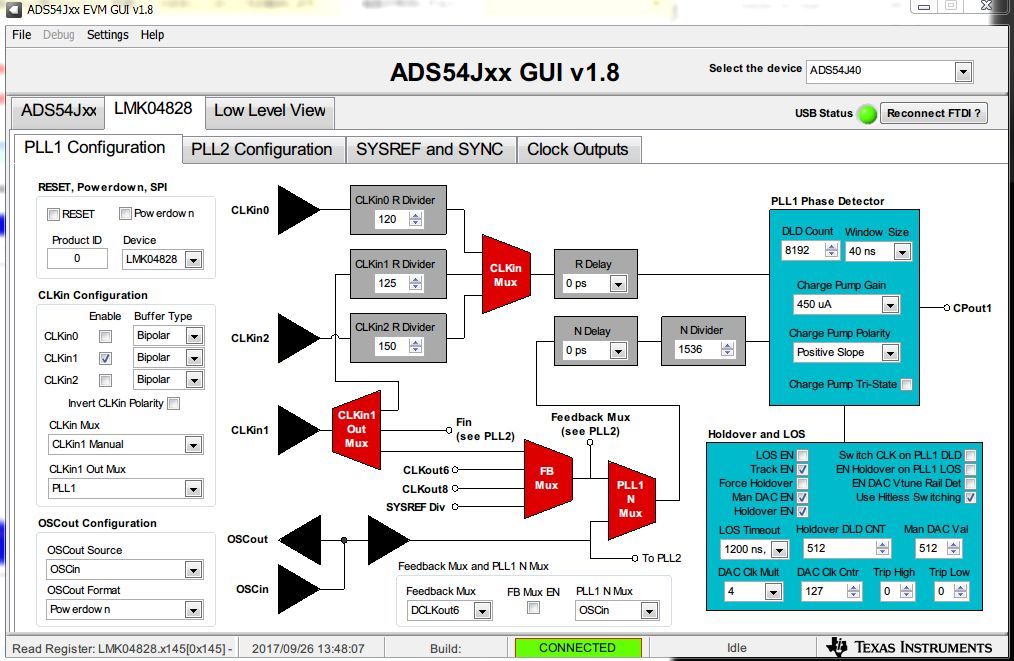Open the Feedback Mux dropdown
Image resolution: width=1014 pixels, height=661 pixels.
tap(449, 611)
